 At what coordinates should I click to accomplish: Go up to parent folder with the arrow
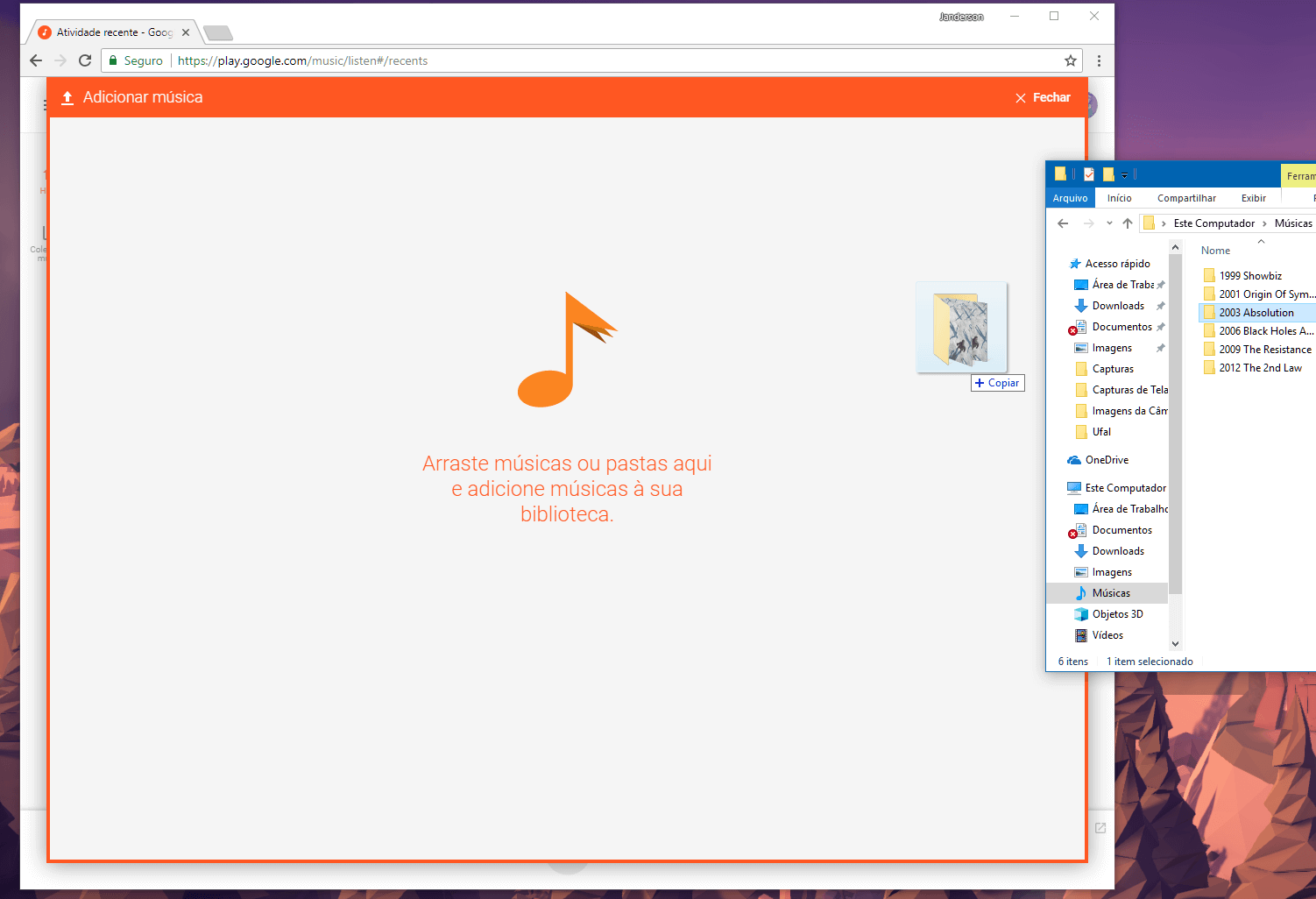tap(1128, 223)
